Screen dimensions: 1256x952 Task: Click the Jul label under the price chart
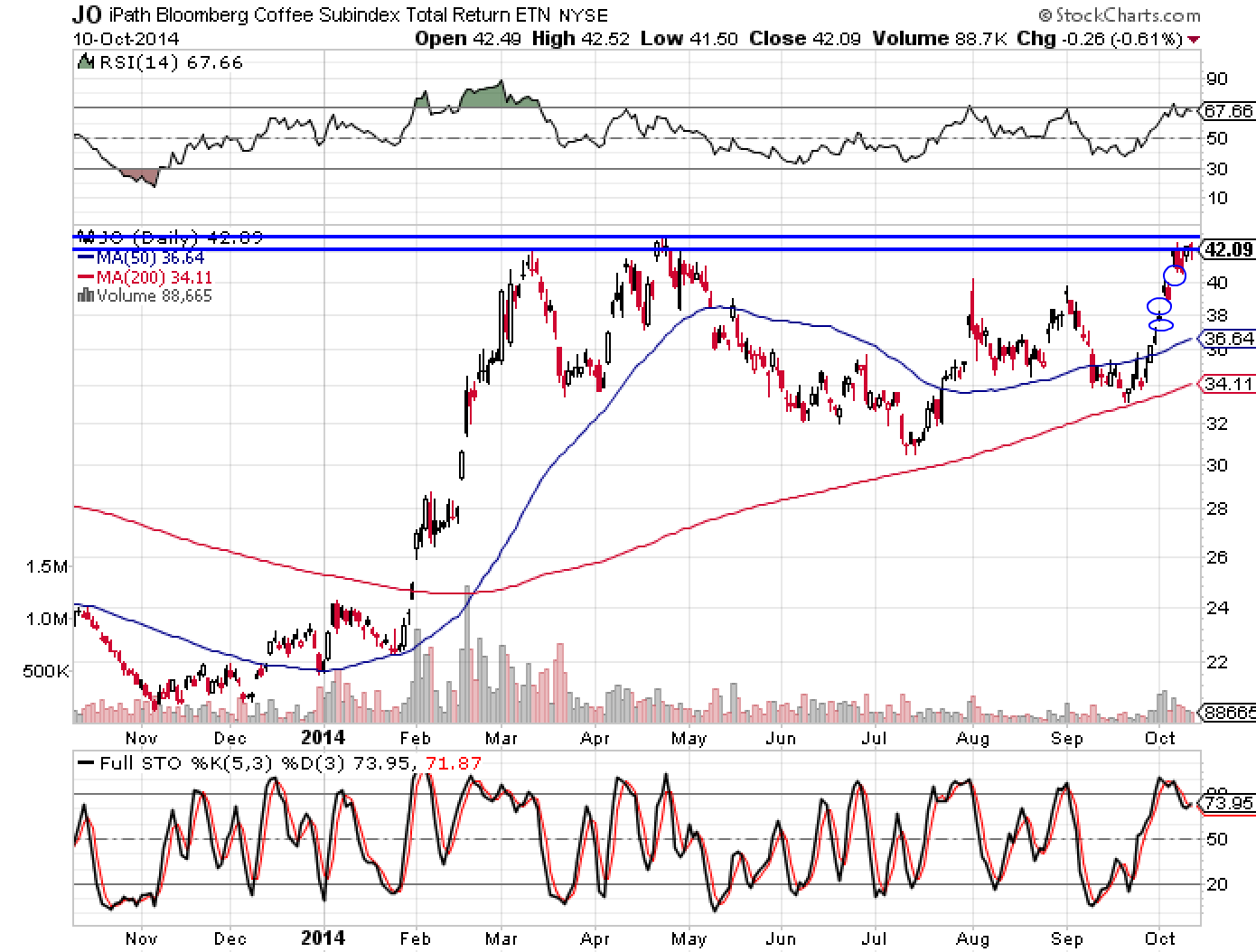pyautogui.click(x=875, y=739)
